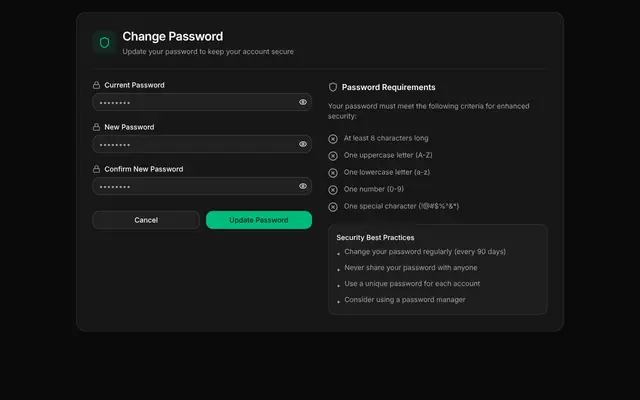Focus the Current Password input field
The image size is (640, 400).
[202, 102]
